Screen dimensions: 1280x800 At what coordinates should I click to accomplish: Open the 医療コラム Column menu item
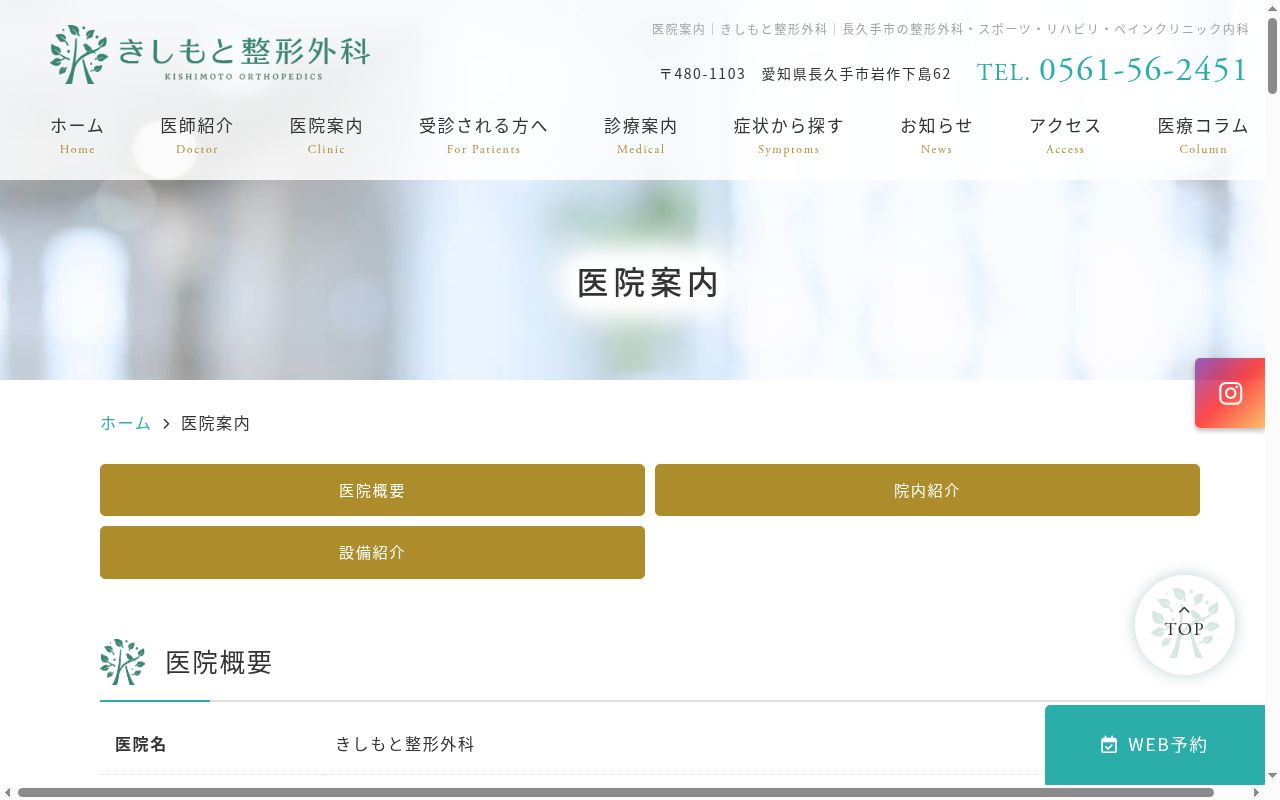(x=1203, y=135)
